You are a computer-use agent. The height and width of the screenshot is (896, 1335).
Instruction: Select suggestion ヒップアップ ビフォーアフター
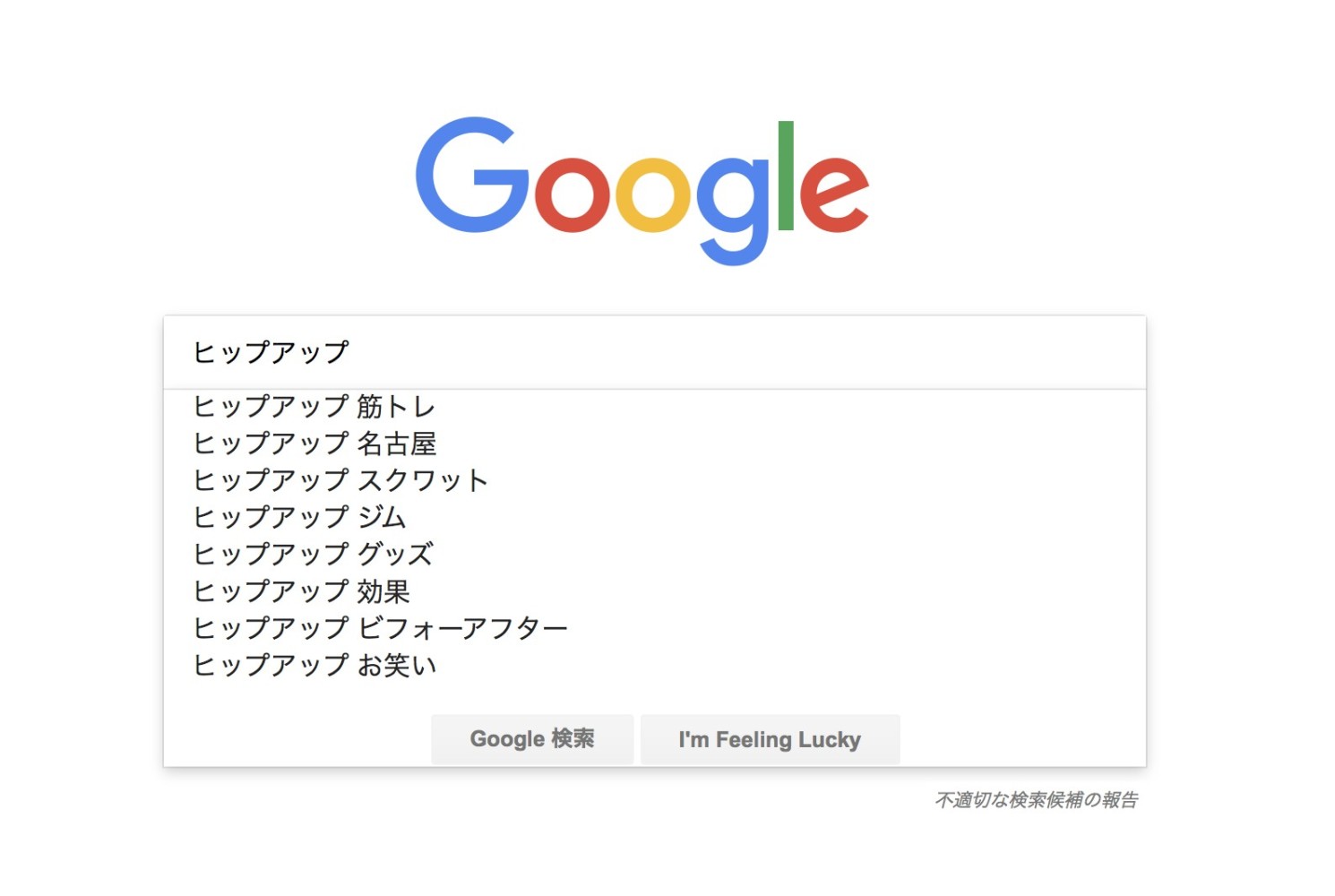pos(654,628)
